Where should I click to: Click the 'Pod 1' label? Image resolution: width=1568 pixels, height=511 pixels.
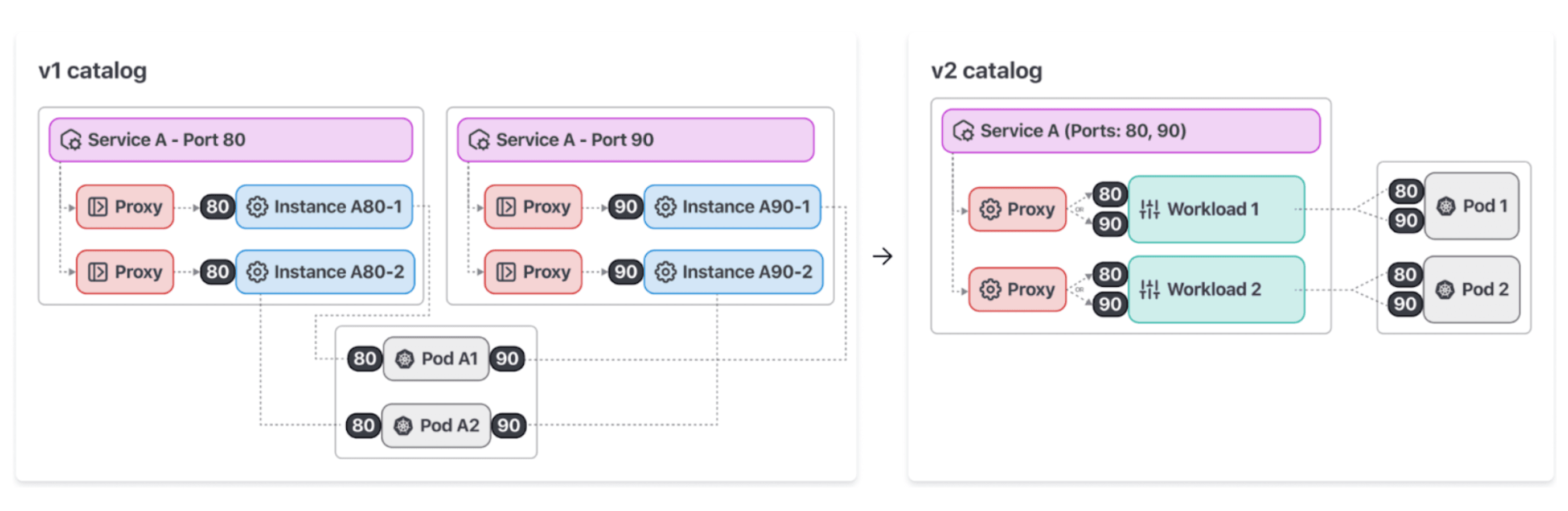tap(1485, 206)
